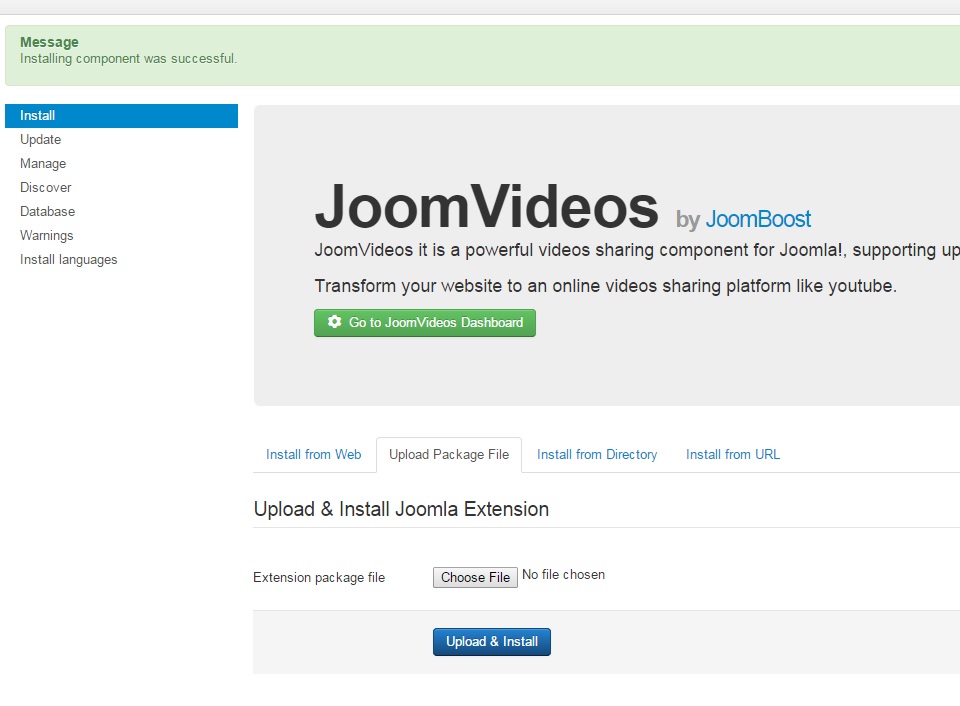Open Install languages page

tap(69, 260)
